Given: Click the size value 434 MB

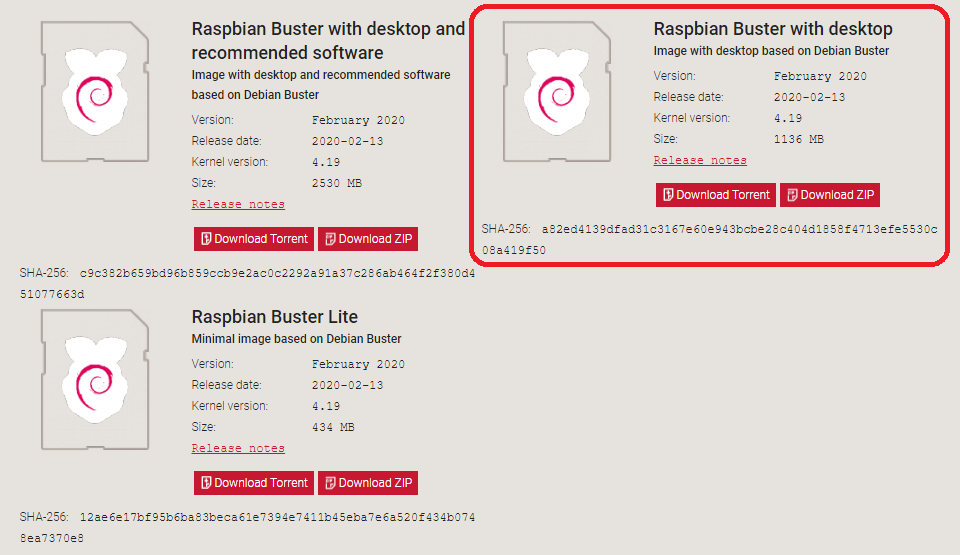Looking at the screenshot, I should tap(333, 427).
